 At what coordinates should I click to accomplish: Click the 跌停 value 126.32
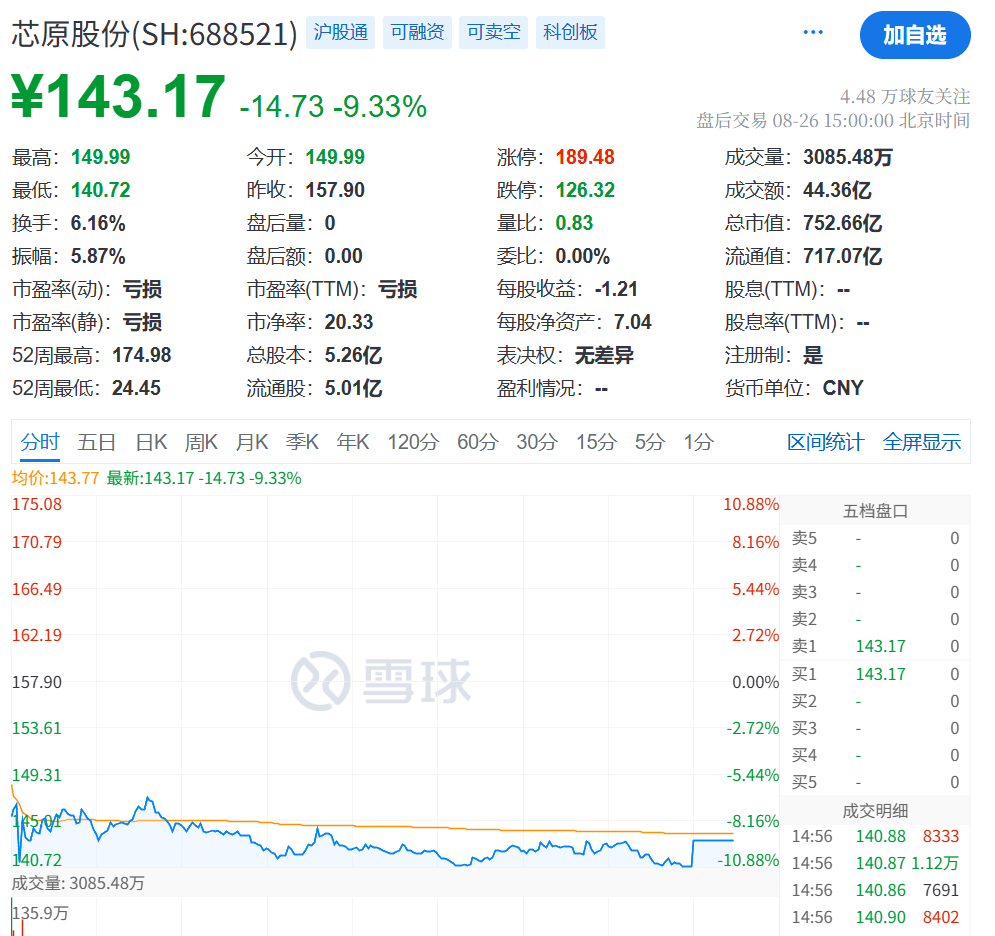point(585,190)
